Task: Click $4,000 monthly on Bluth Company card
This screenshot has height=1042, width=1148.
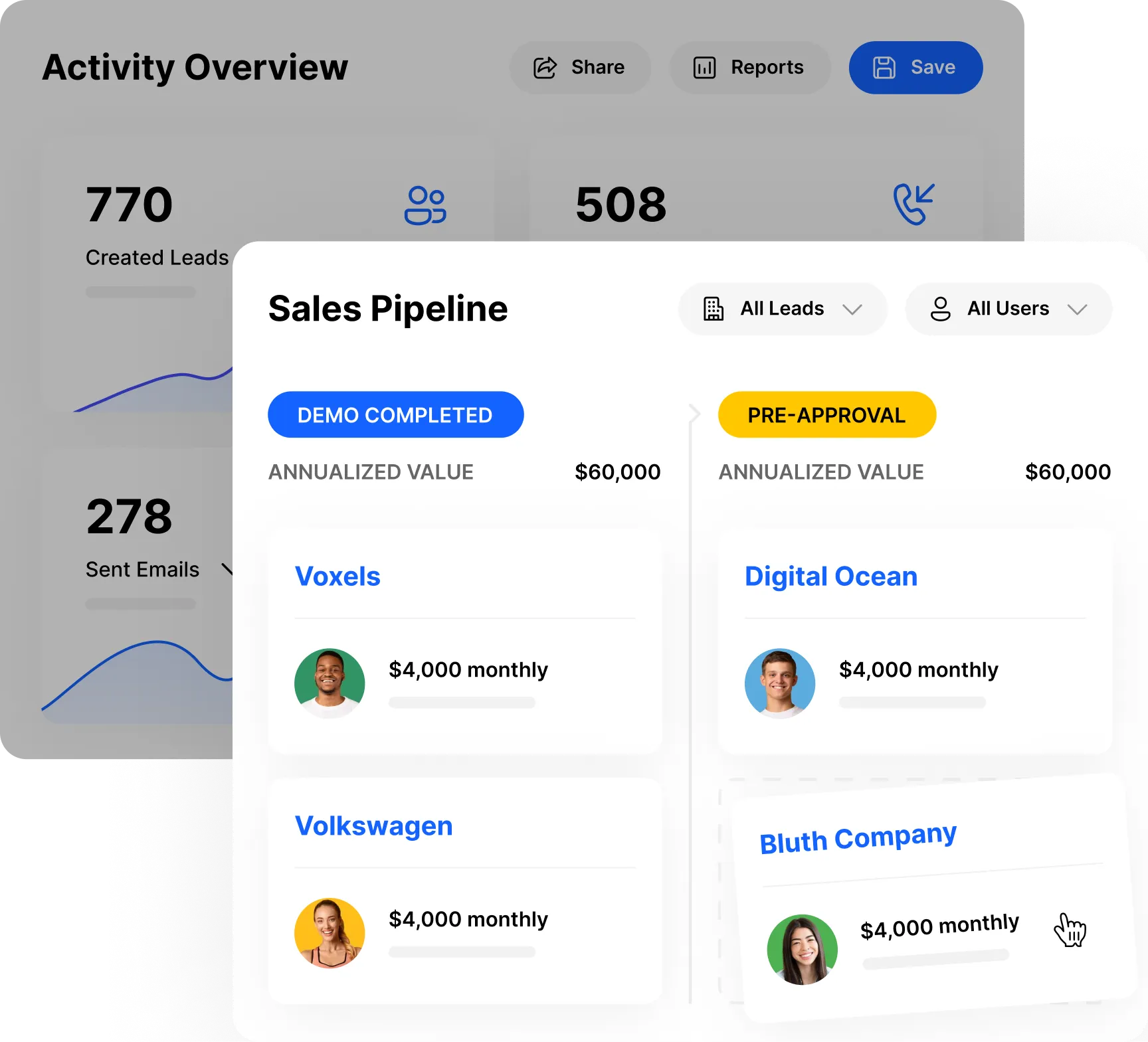Action: coord(940,926)
